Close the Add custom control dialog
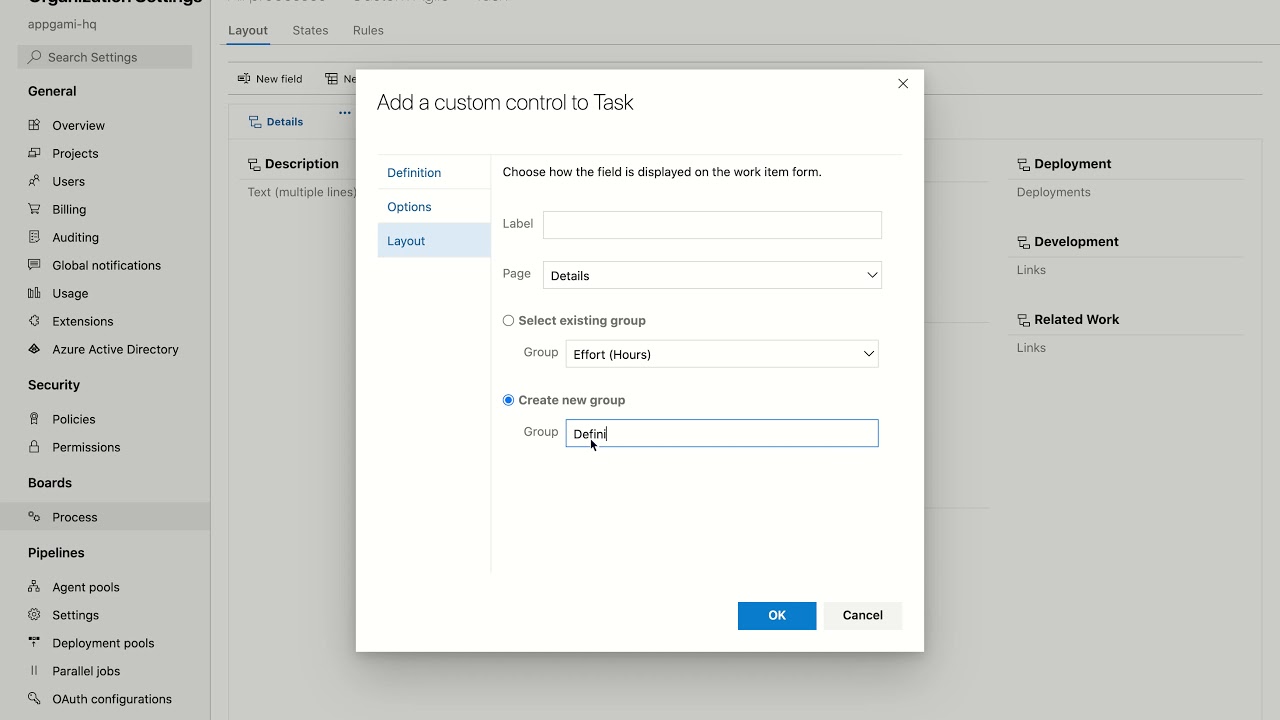The width and height of the screenshot is (1280, 720). pos(903,84)
